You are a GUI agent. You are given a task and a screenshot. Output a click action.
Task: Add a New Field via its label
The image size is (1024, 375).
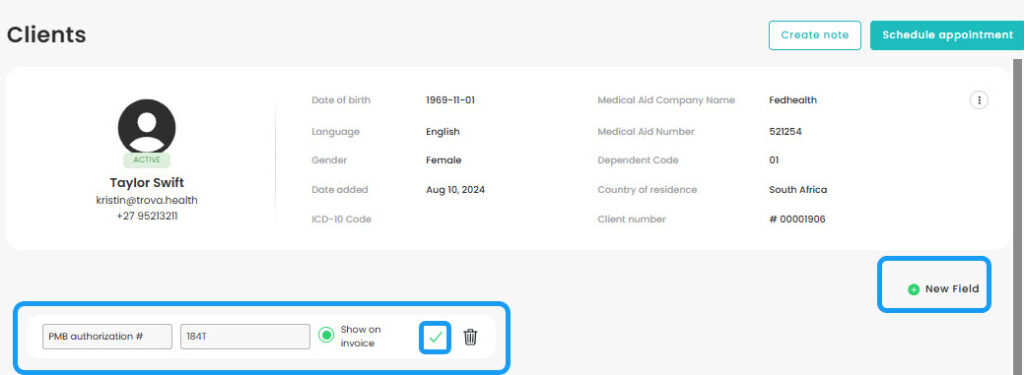pos(952,289)
